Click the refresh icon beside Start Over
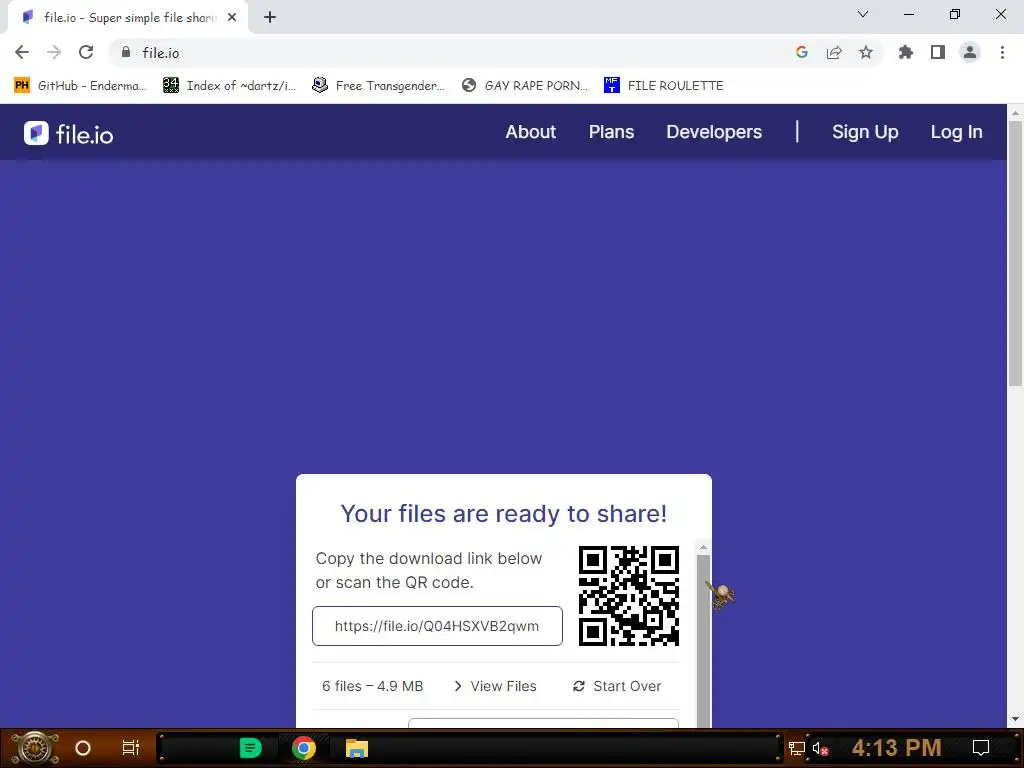 (579, 686)
